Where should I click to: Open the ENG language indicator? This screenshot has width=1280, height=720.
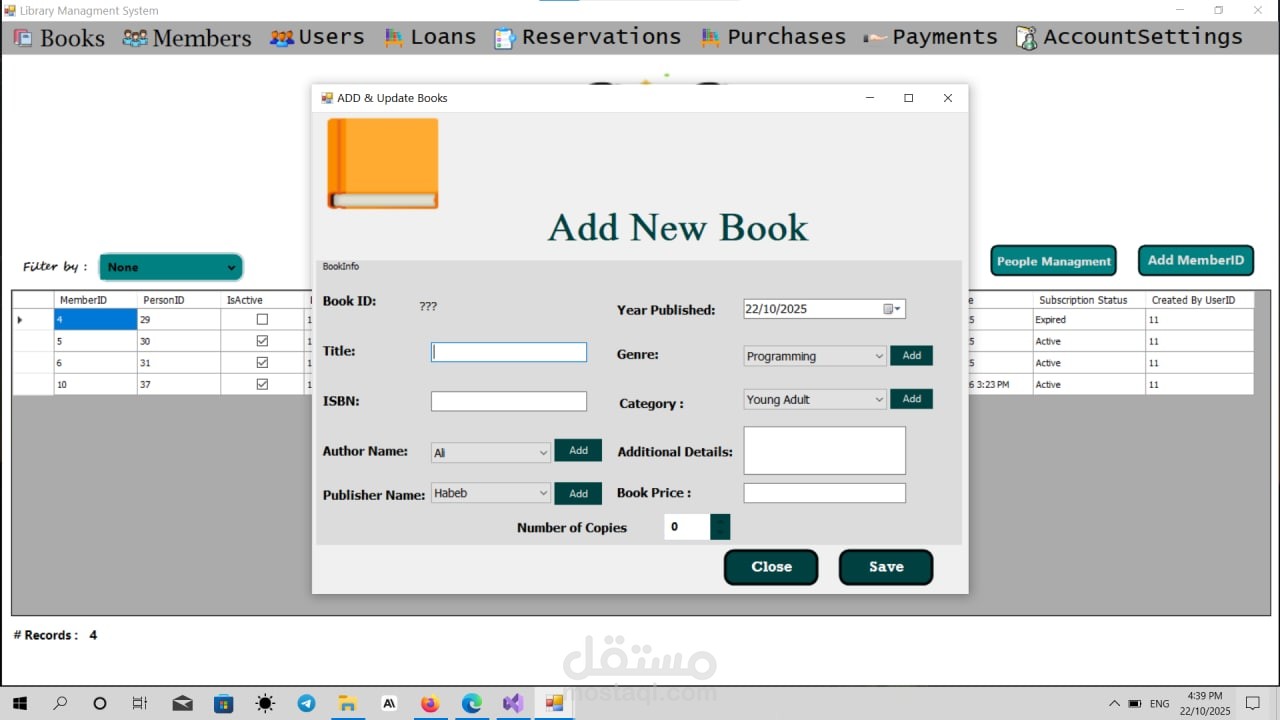coord(1160,704)
